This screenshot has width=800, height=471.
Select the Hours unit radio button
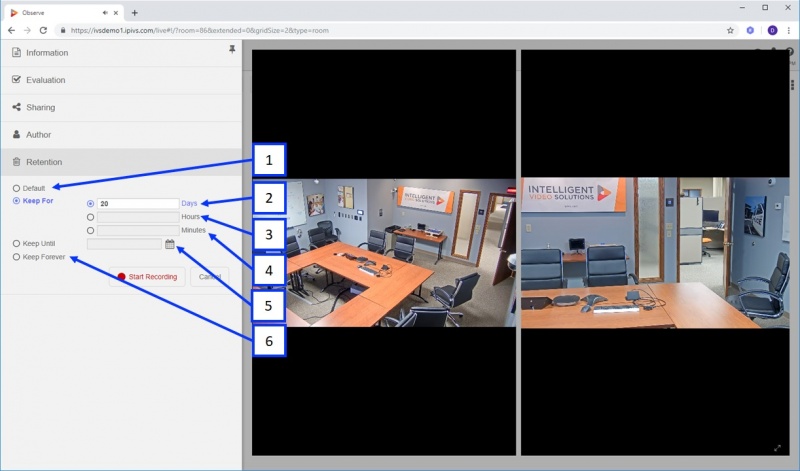coord(90,217)
